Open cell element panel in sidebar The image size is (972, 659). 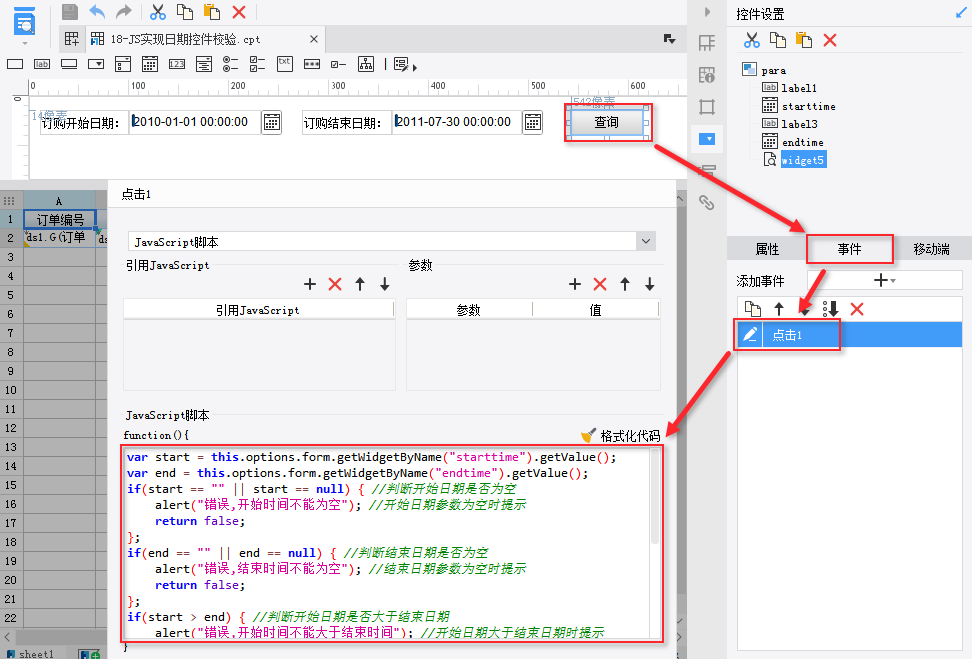707,43
